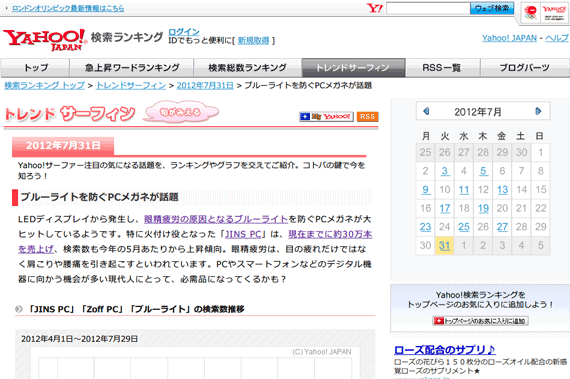570x379 pixels.
Task: Click the pink cloud badge
Action: 181,112
